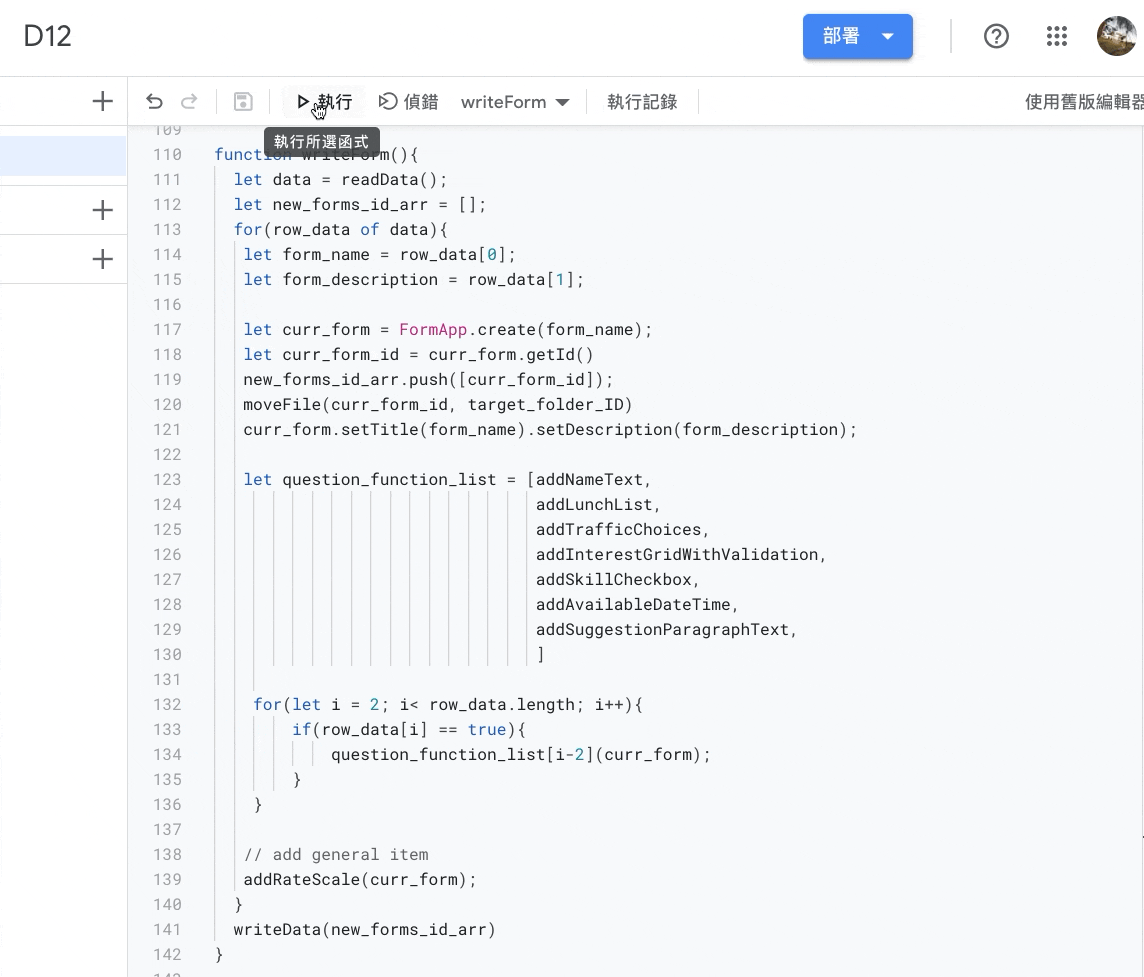The width and height of the screenshot is (1144, 977).
Task: Click the undo arrow icon
Action: 154,101
